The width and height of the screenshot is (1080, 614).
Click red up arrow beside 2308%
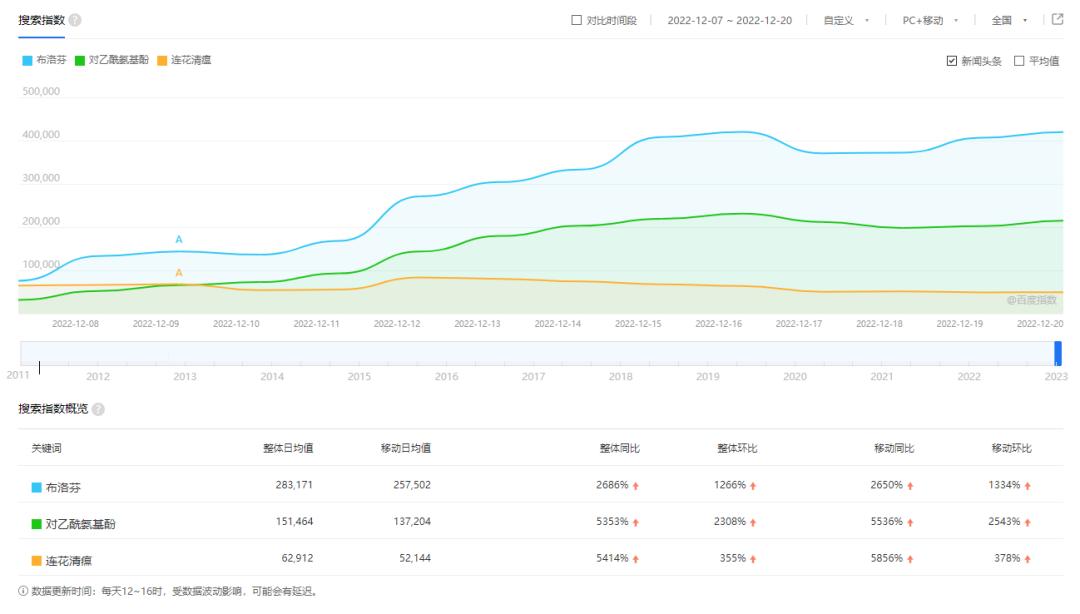(754, 522)
